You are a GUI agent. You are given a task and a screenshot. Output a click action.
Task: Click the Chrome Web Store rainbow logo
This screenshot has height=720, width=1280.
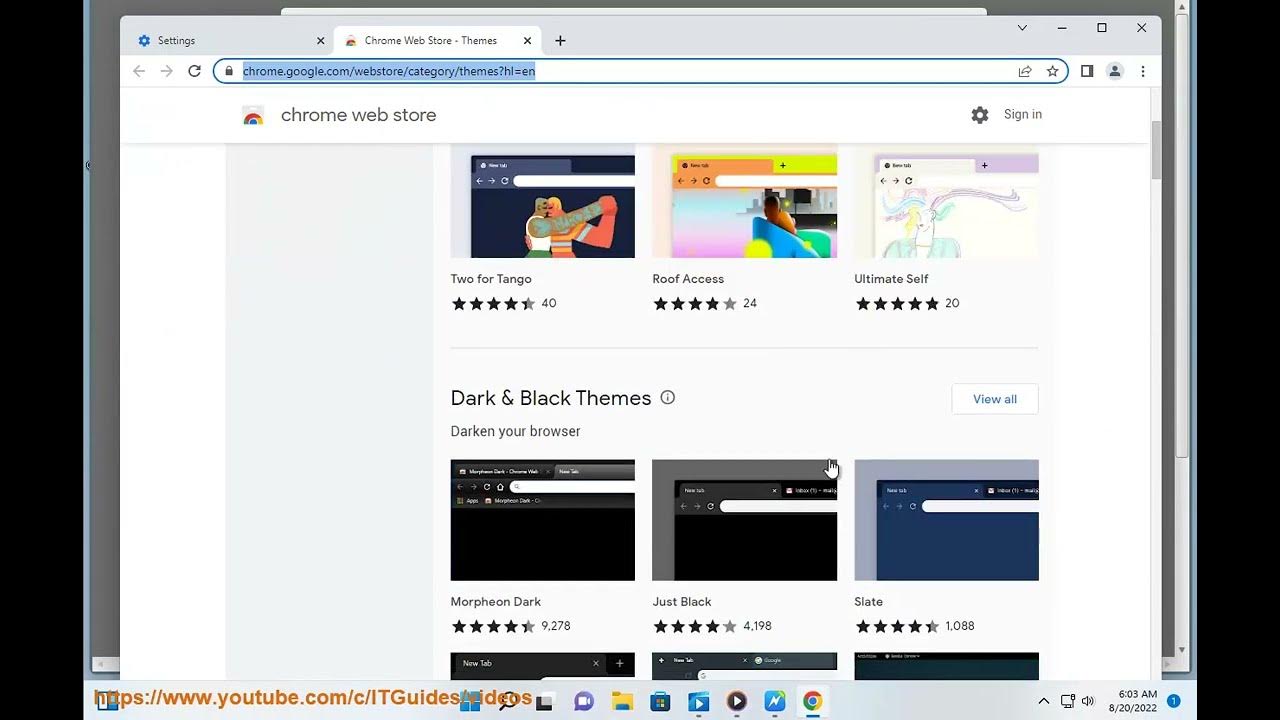point(253,116)
